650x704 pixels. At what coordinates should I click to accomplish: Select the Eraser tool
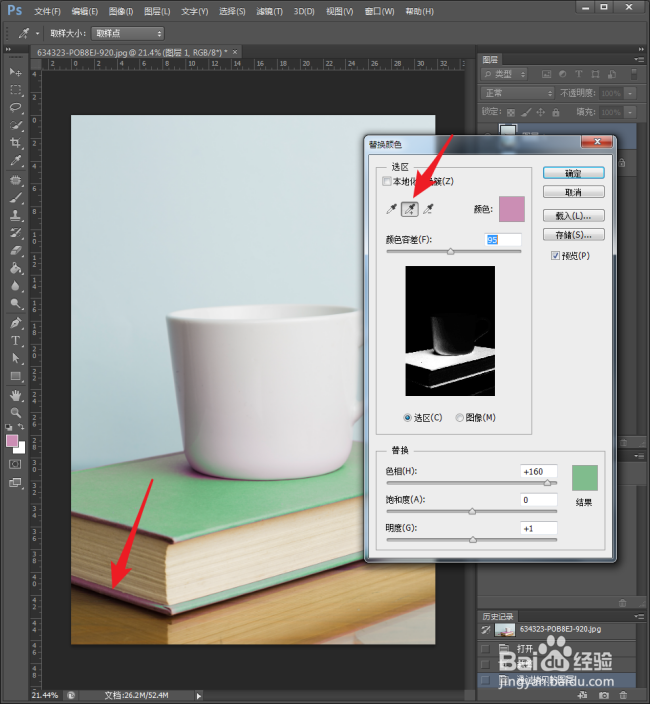pyautogui.click(x=16, y=251)
